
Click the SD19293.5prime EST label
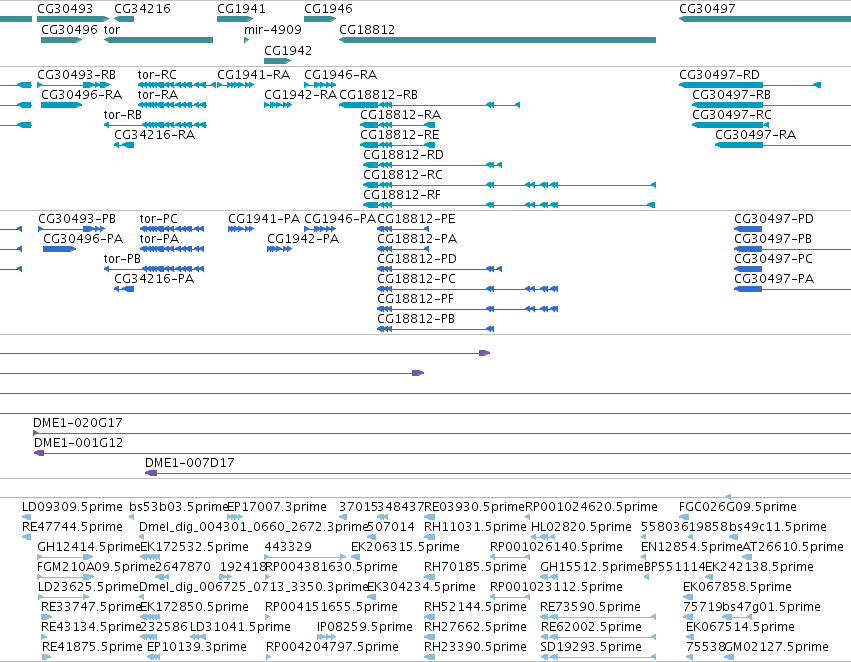591,647
